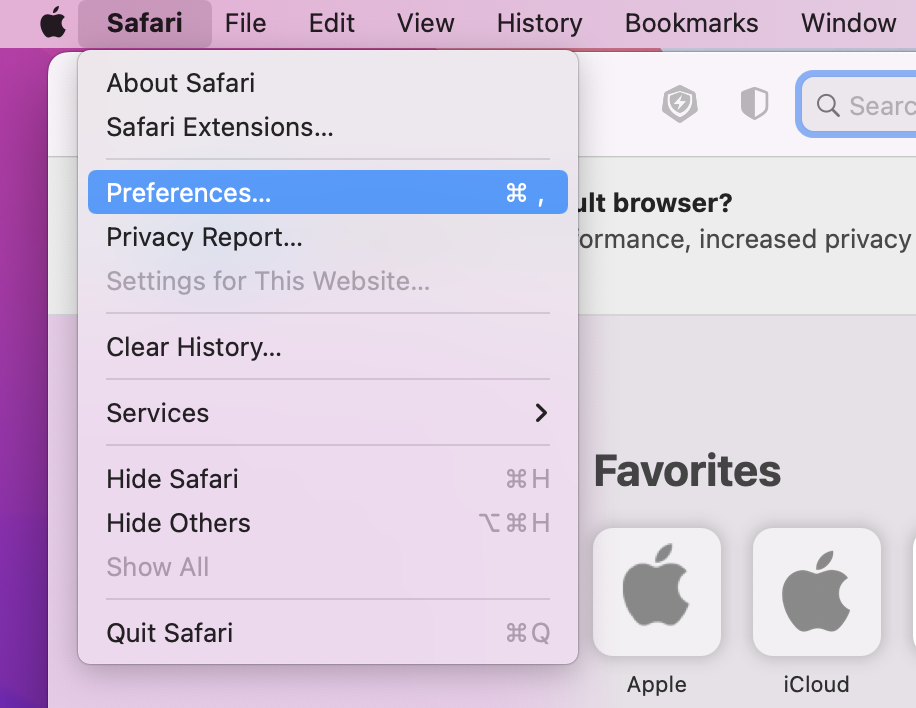Click the lightning shield extension icon
This screenshot has width=916, height=708.
680,104
